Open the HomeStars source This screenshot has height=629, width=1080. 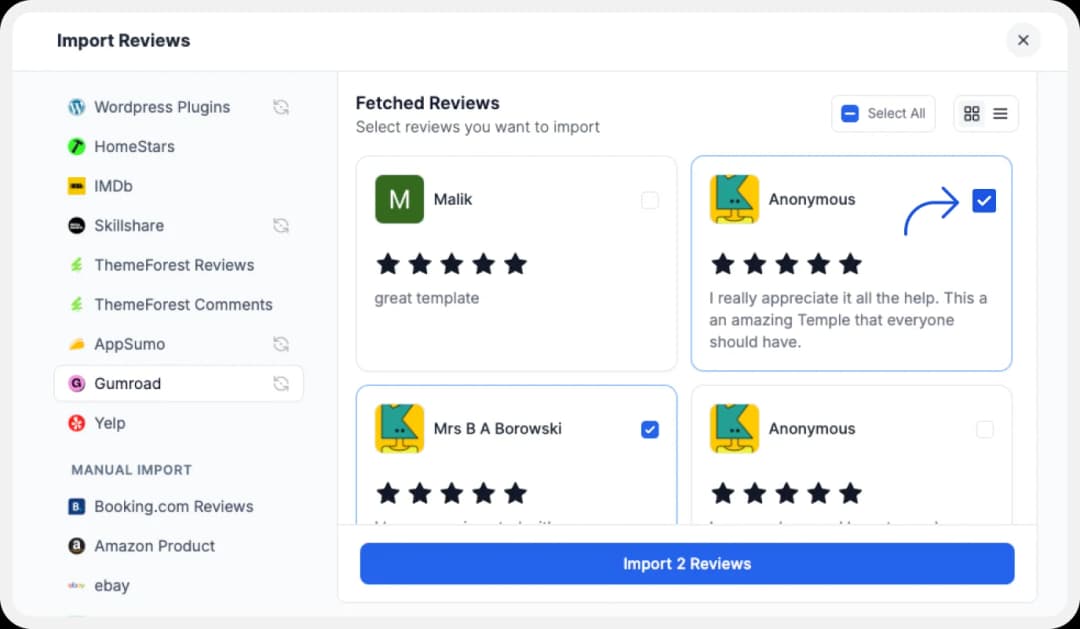coord(134,147)
